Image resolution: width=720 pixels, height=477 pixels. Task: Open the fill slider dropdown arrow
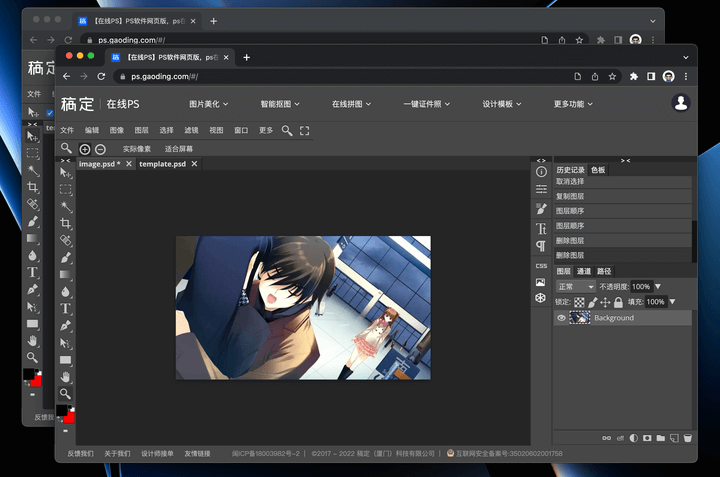click(x=673, y=302)
